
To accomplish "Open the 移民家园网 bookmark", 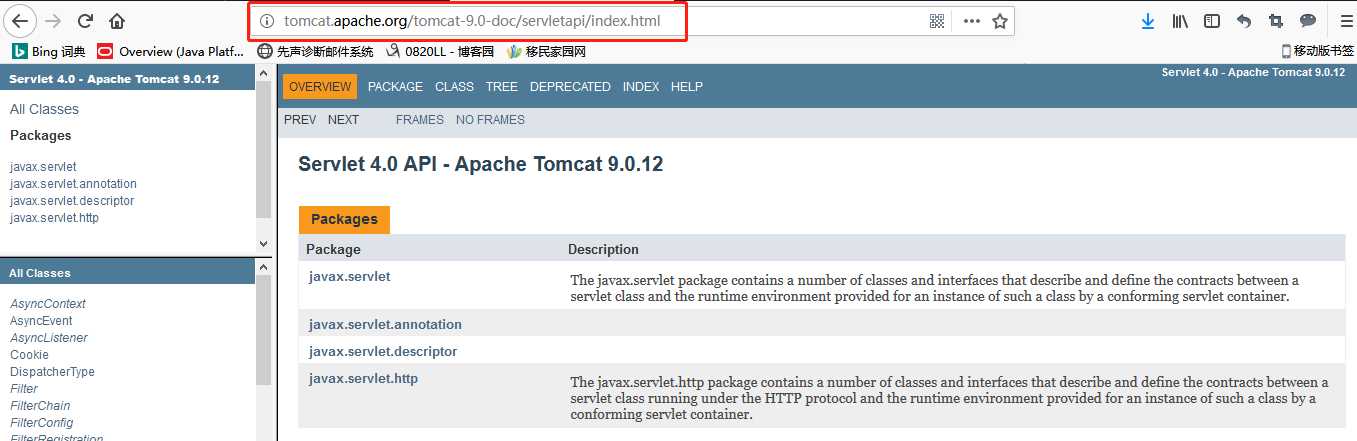I will (546, 51).
